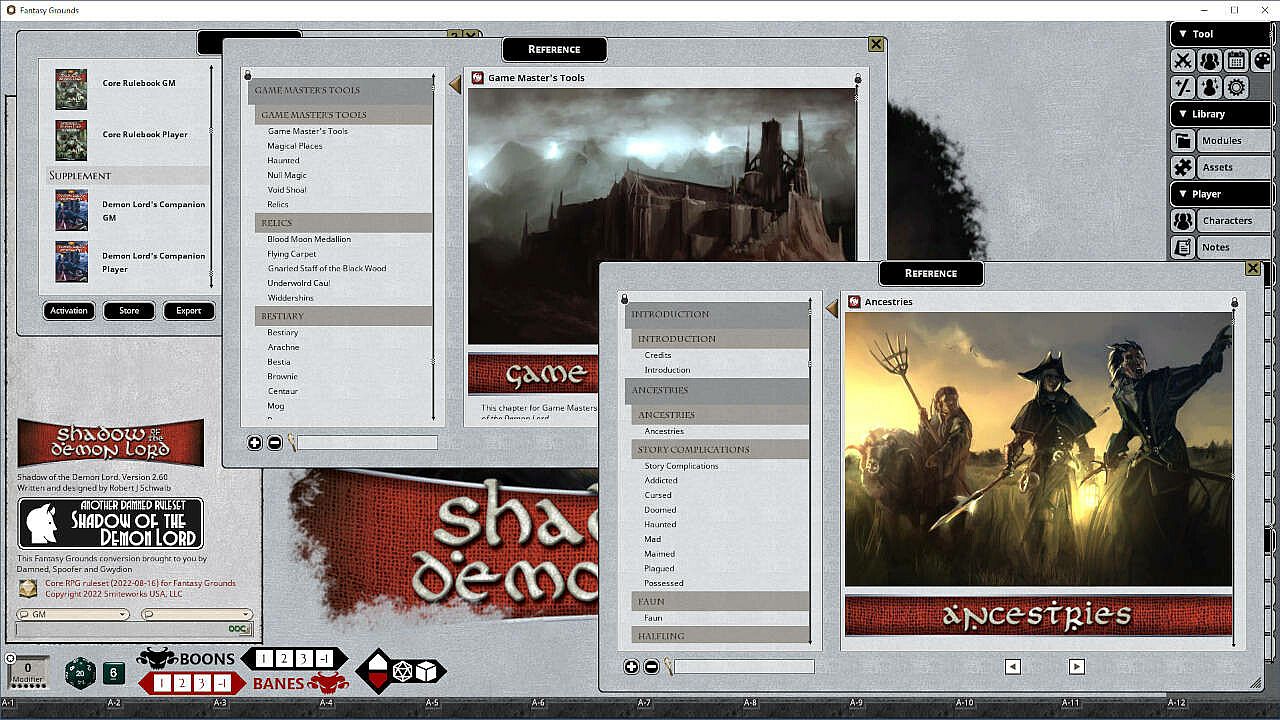1280x720 pixels.
Task: Open the Colors palette tool icon
Action: (x=1262, y=61)
